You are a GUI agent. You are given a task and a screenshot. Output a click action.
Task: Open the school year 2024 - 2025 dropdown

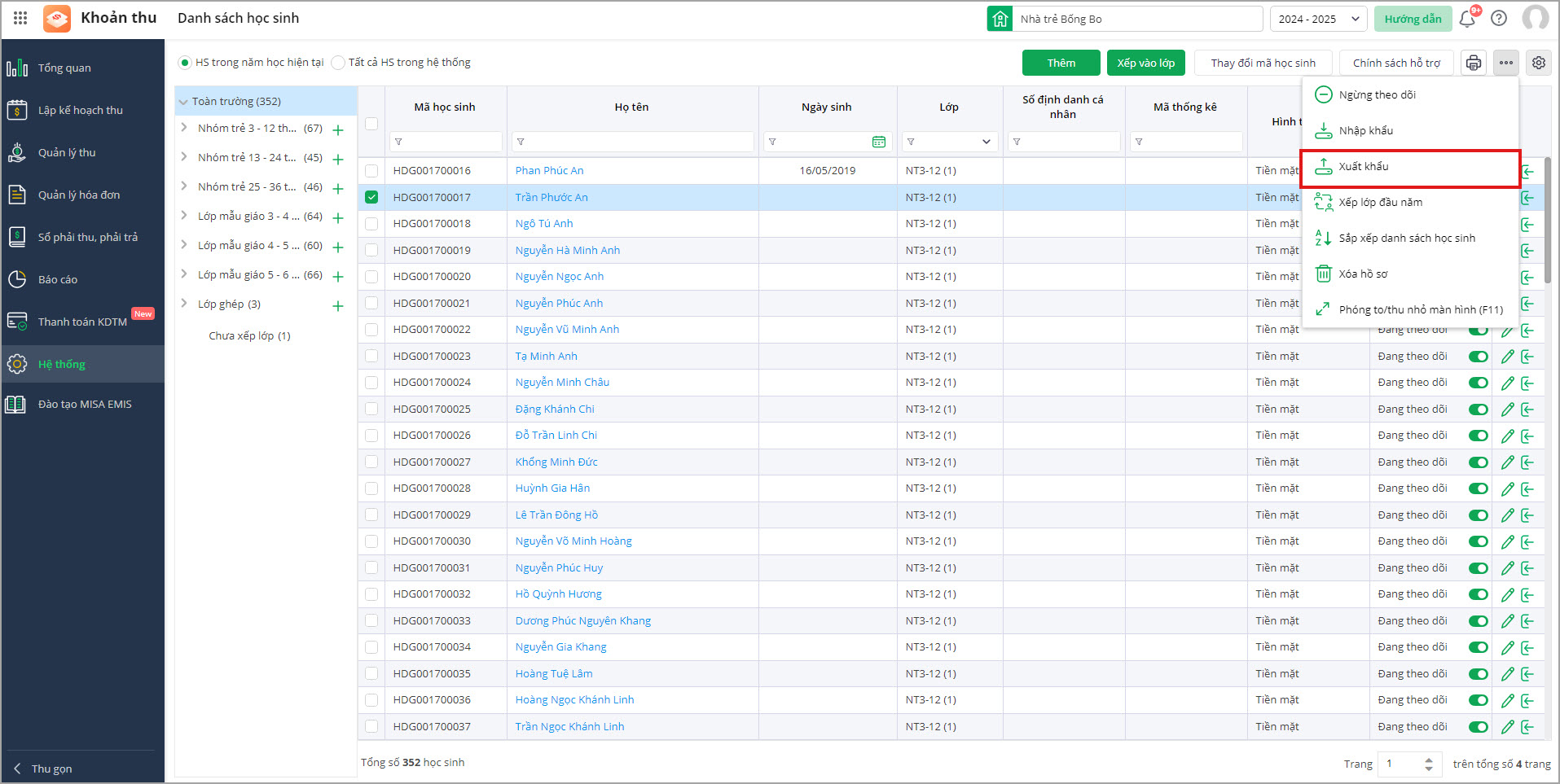[1317, 19]
